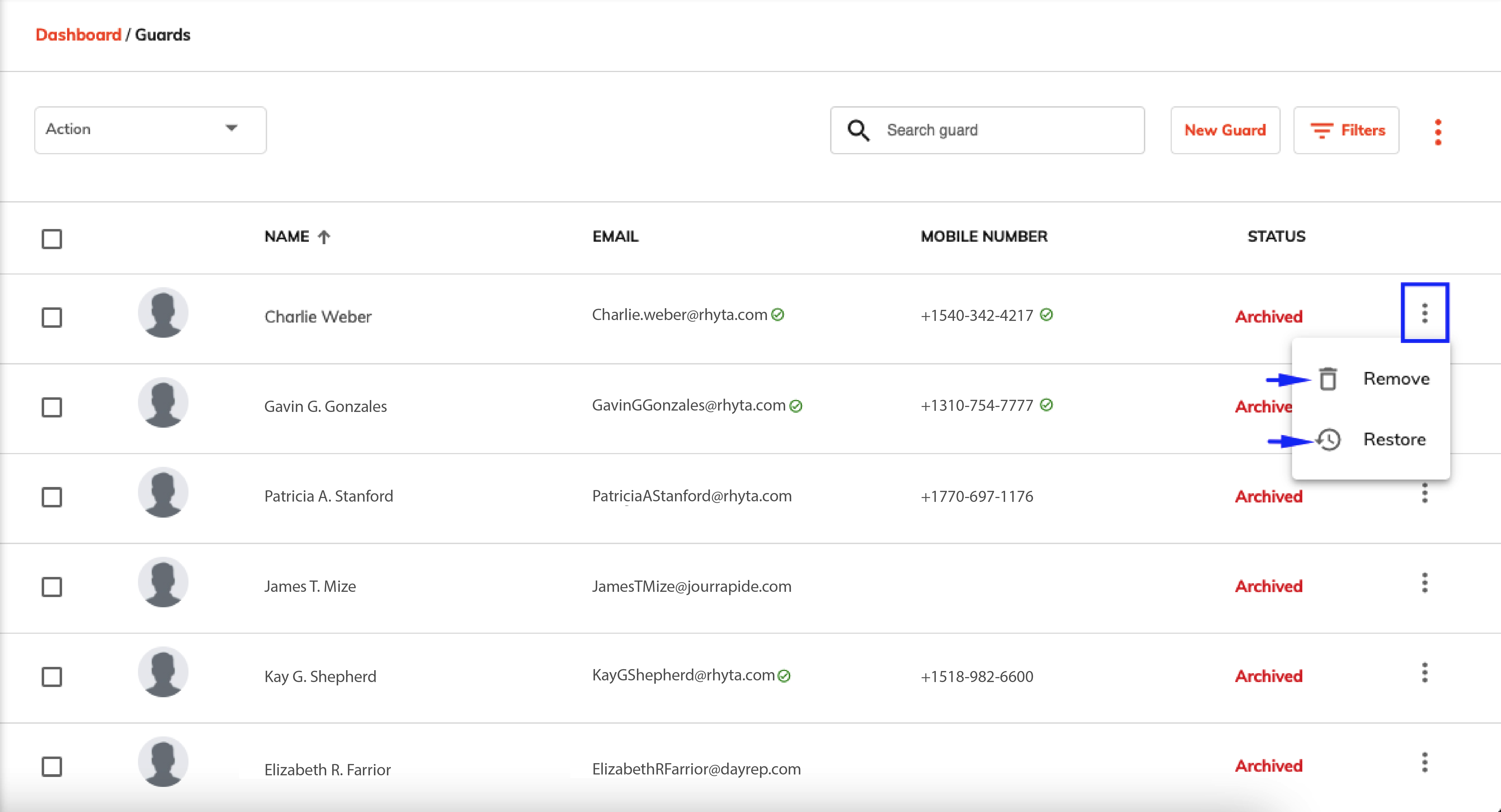
Task: Click the name Elizabeth R. Farrior
Action: (x=328, y=770)
